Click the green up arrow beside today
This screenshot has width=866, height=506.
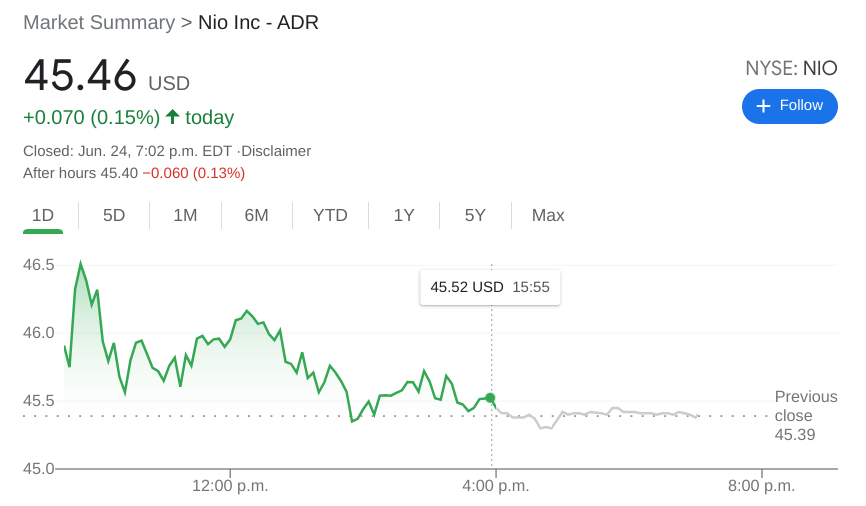(172, 117)
